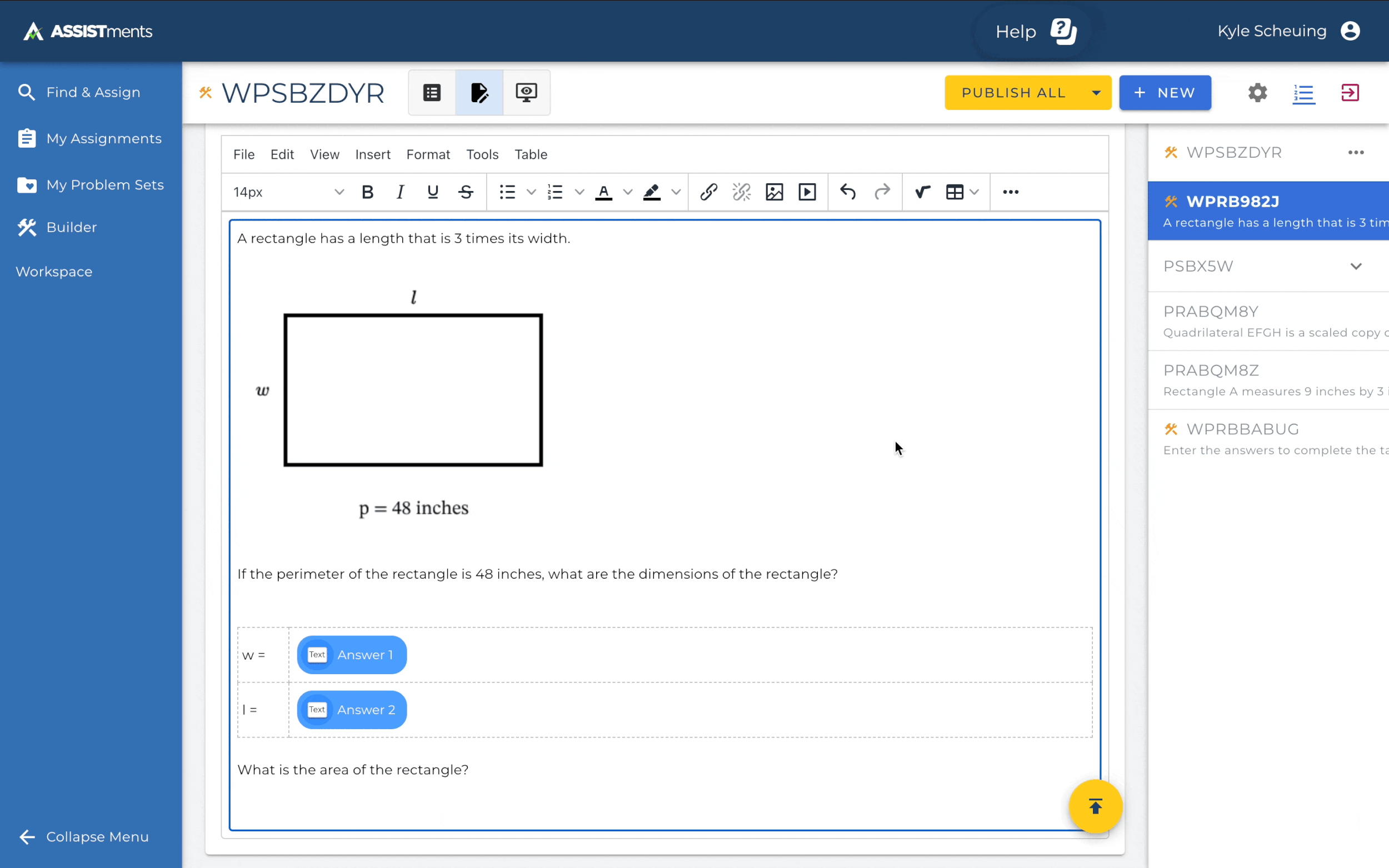The image size is (1389, 868).
Task: Open the Insert menu
Action: (372, 154)
